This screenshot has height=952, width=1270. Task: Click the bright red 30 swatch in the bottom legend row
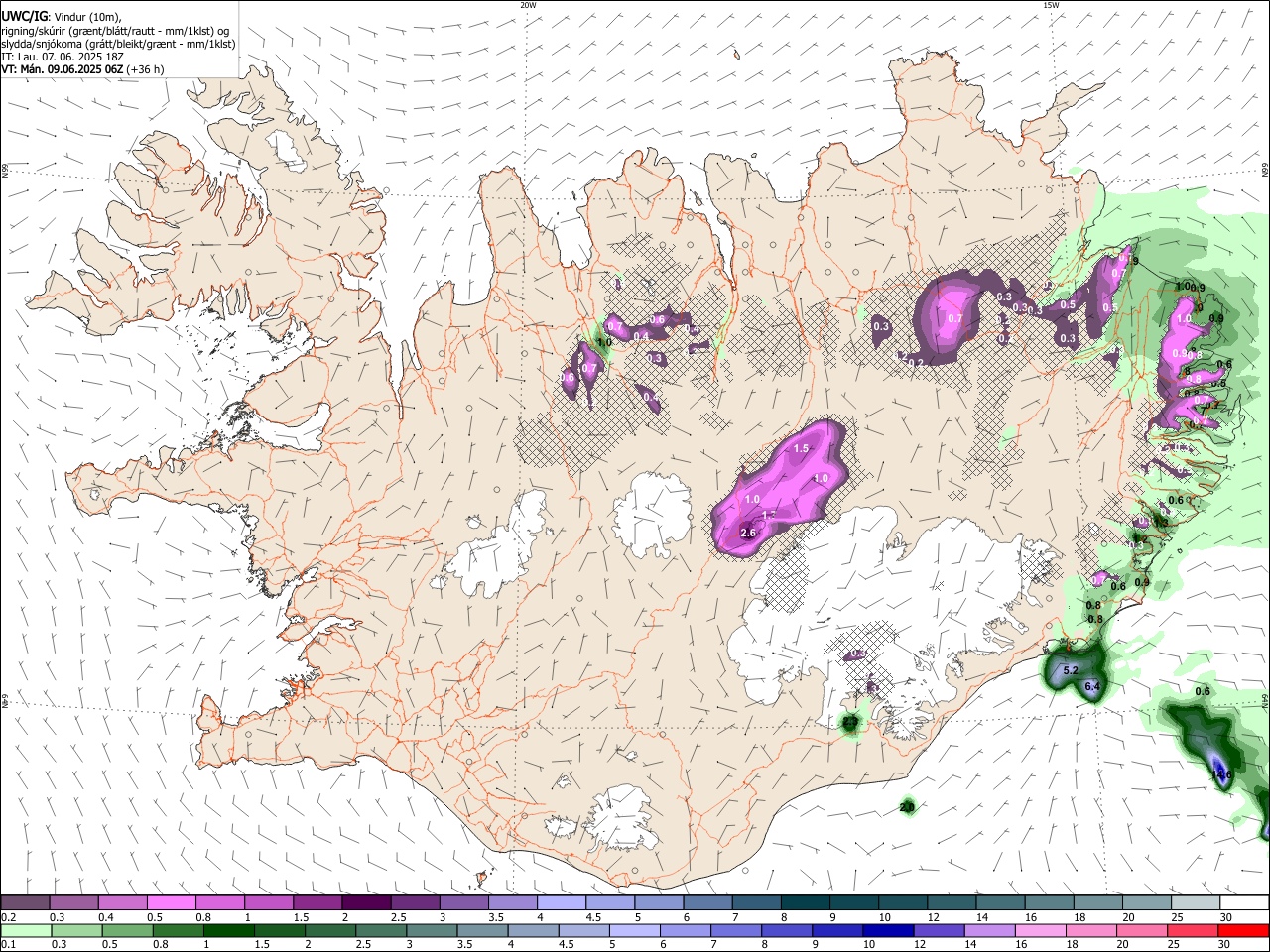1243,930
